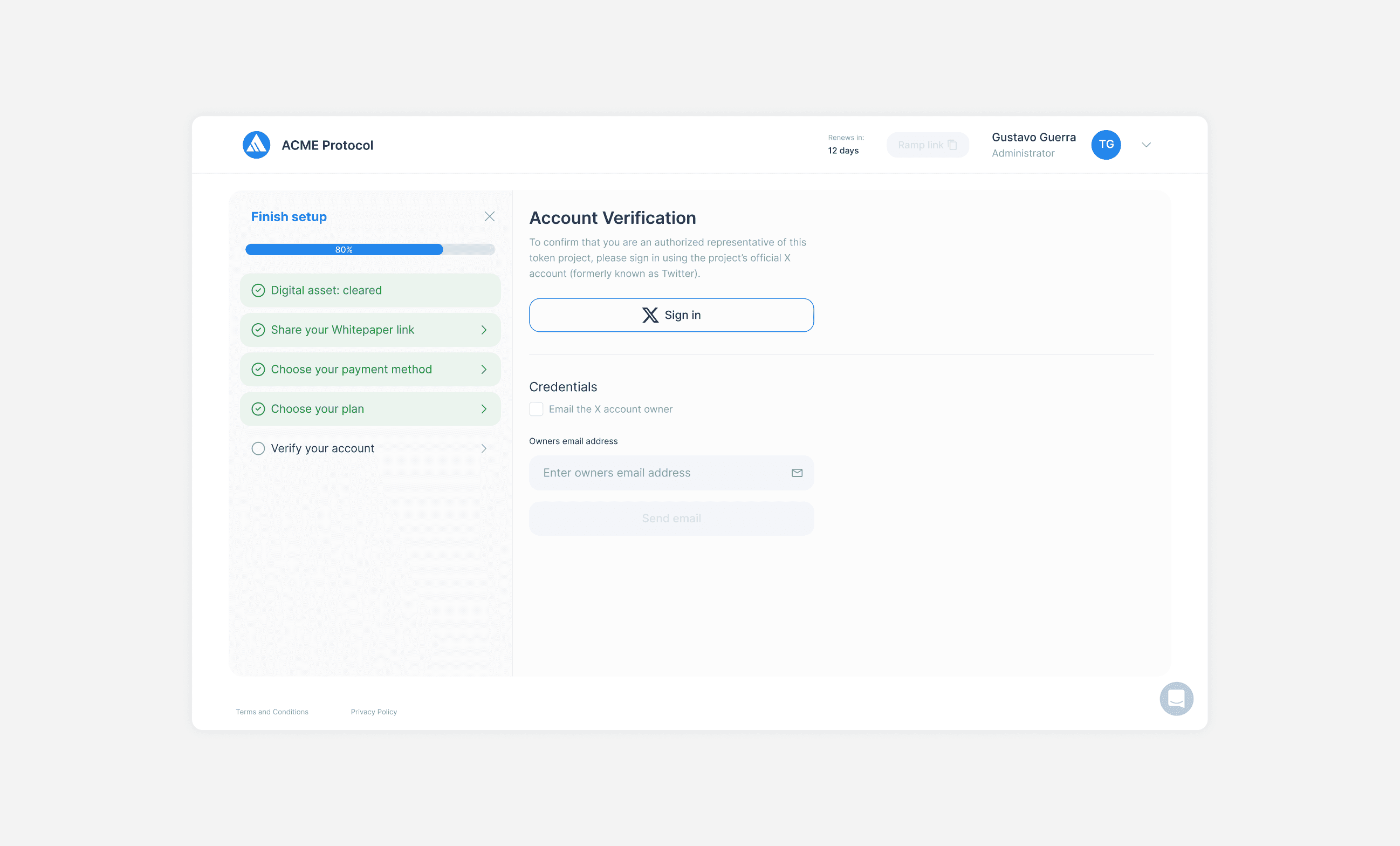Click the envelope icon in email field
The image size is (1400, 846).
point(797,473)
